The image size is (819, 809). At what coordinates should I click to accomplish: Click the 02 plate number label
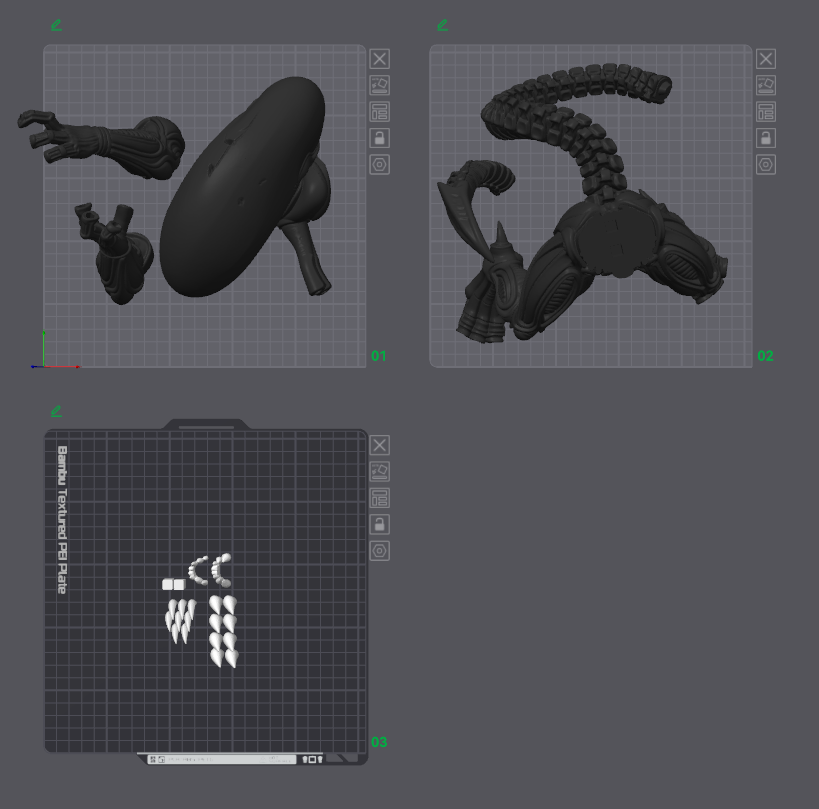point(765,356)
